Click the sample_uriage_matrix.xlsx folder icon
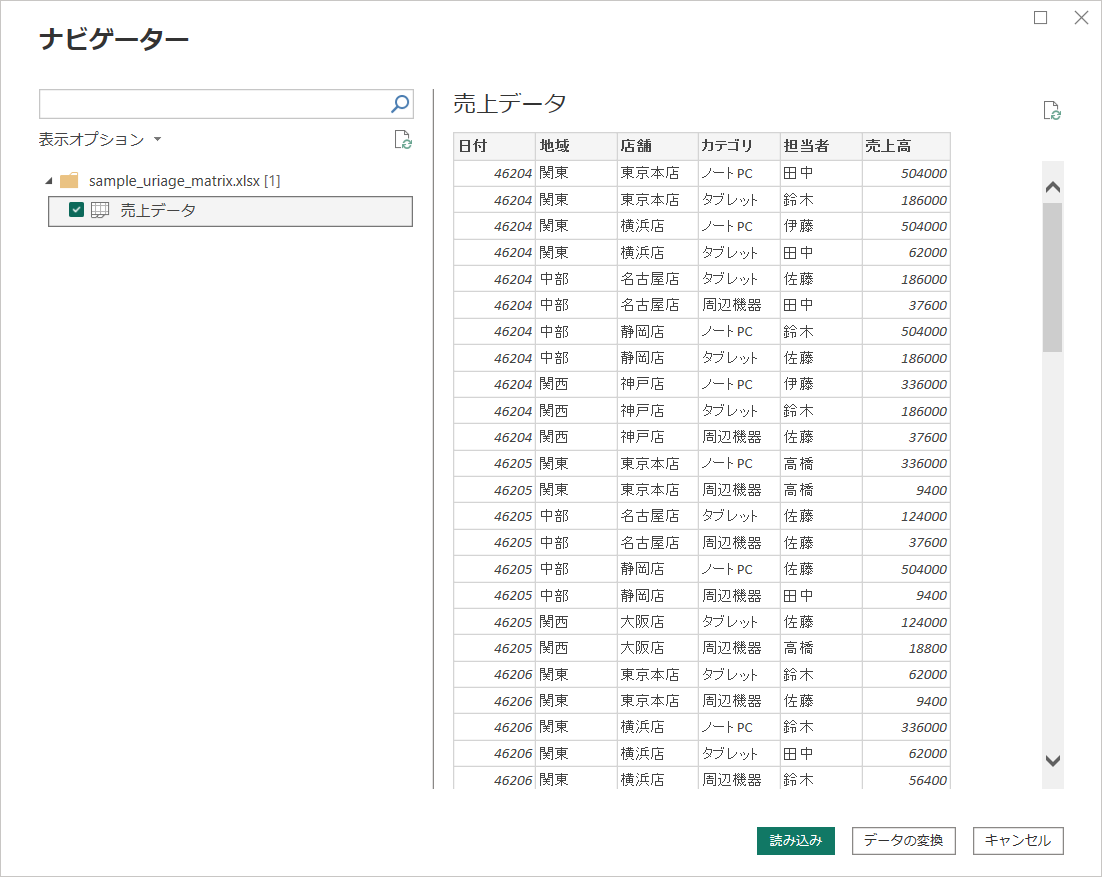 pyautogui.click(x=69, y=181)
